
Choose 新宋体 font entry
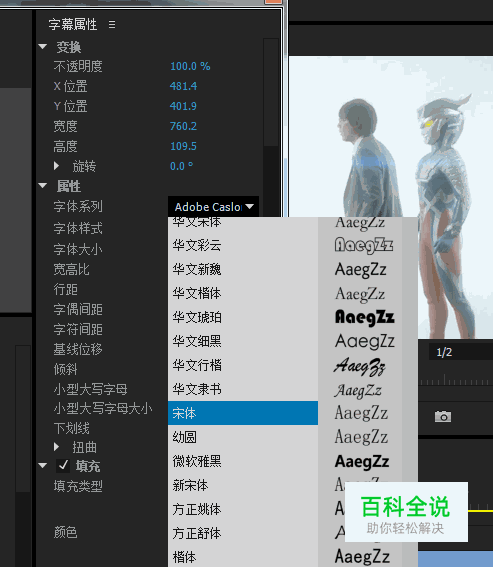pyautogui.click(x=243, y=485)
